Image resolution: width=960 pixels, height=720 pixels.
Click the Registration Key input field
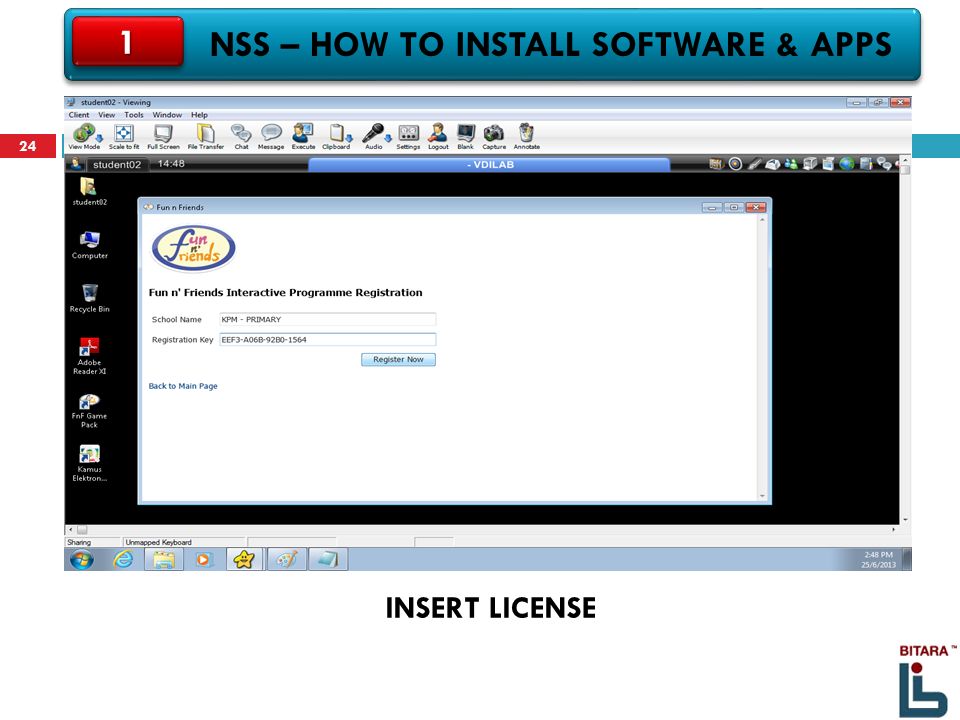(328, 339)
